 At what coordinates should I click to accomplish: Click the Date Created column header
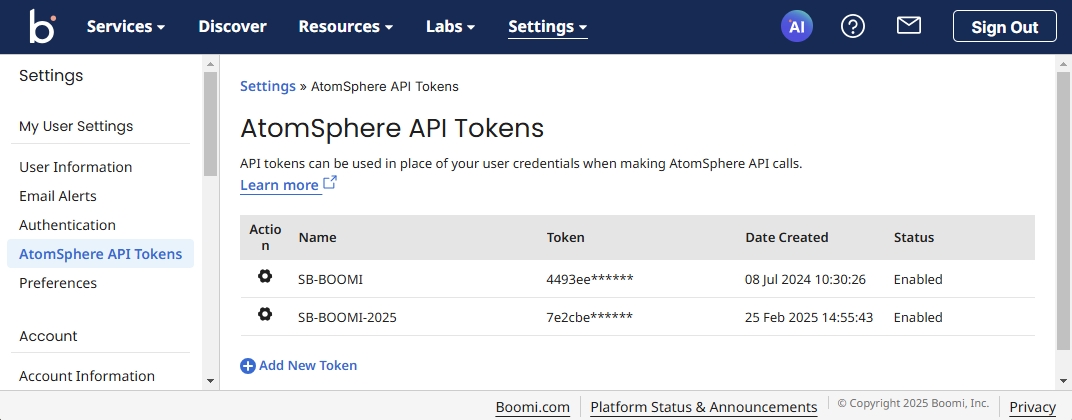786,237
